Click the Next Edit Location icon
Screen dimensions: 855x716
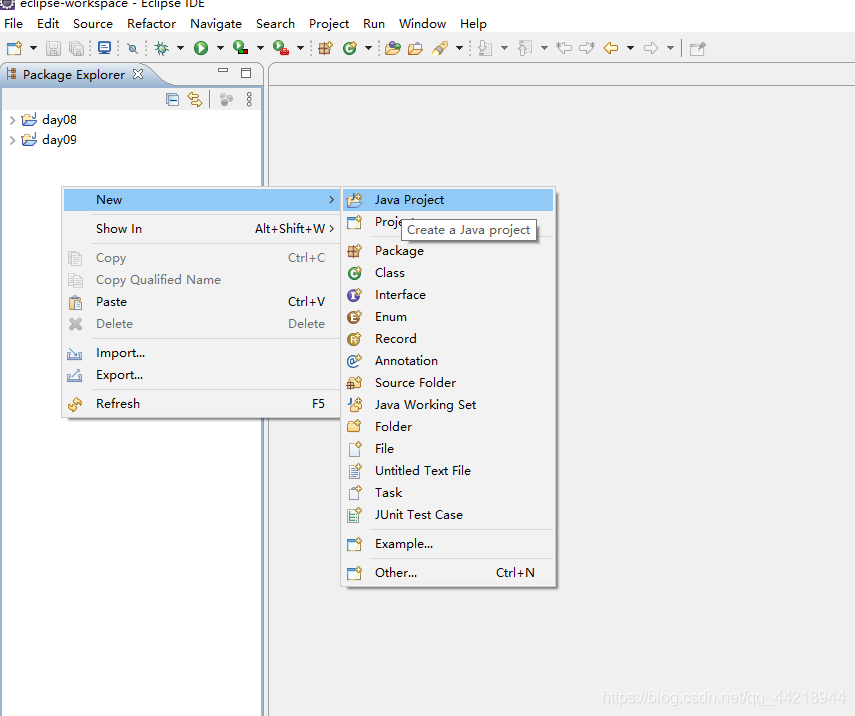coord(587,49)
